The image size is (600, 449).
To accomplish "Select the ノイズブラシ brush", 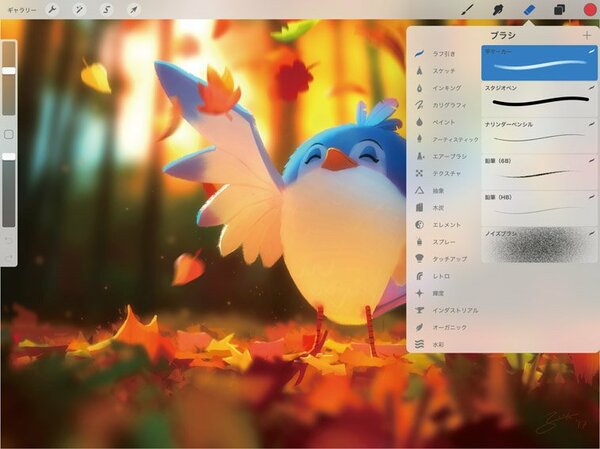I will pyautogui.click(x=540, y=245).
